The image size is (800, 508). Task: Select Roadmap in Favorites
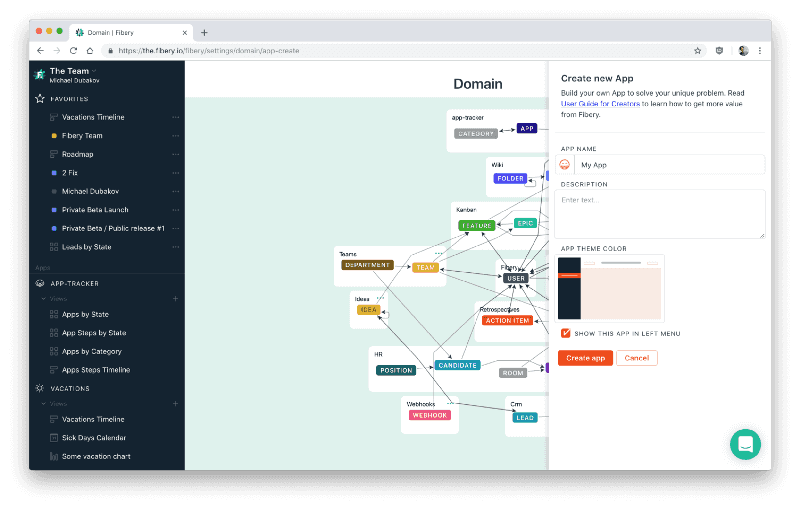coord(79,154)
